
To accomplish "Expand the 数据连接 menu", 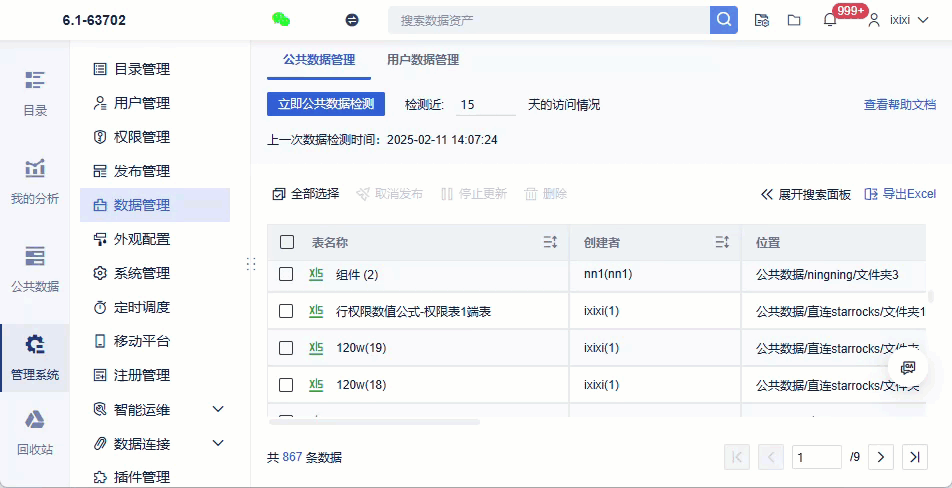I will pos(218,443).
